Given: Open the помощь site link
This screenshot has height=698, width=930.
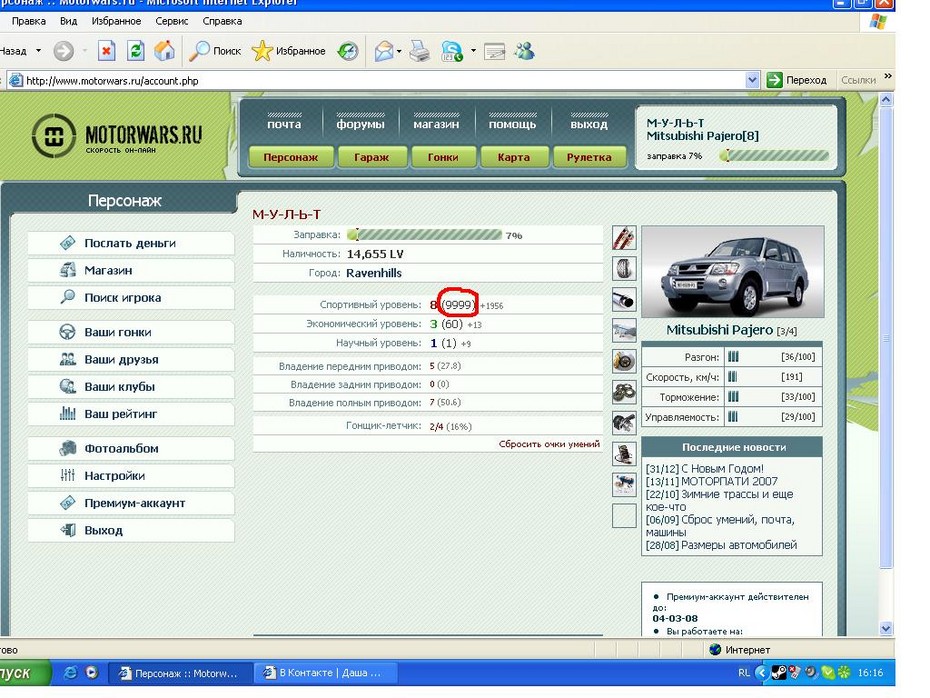Looking at the screenshot, I should click(x=512, y=124).
